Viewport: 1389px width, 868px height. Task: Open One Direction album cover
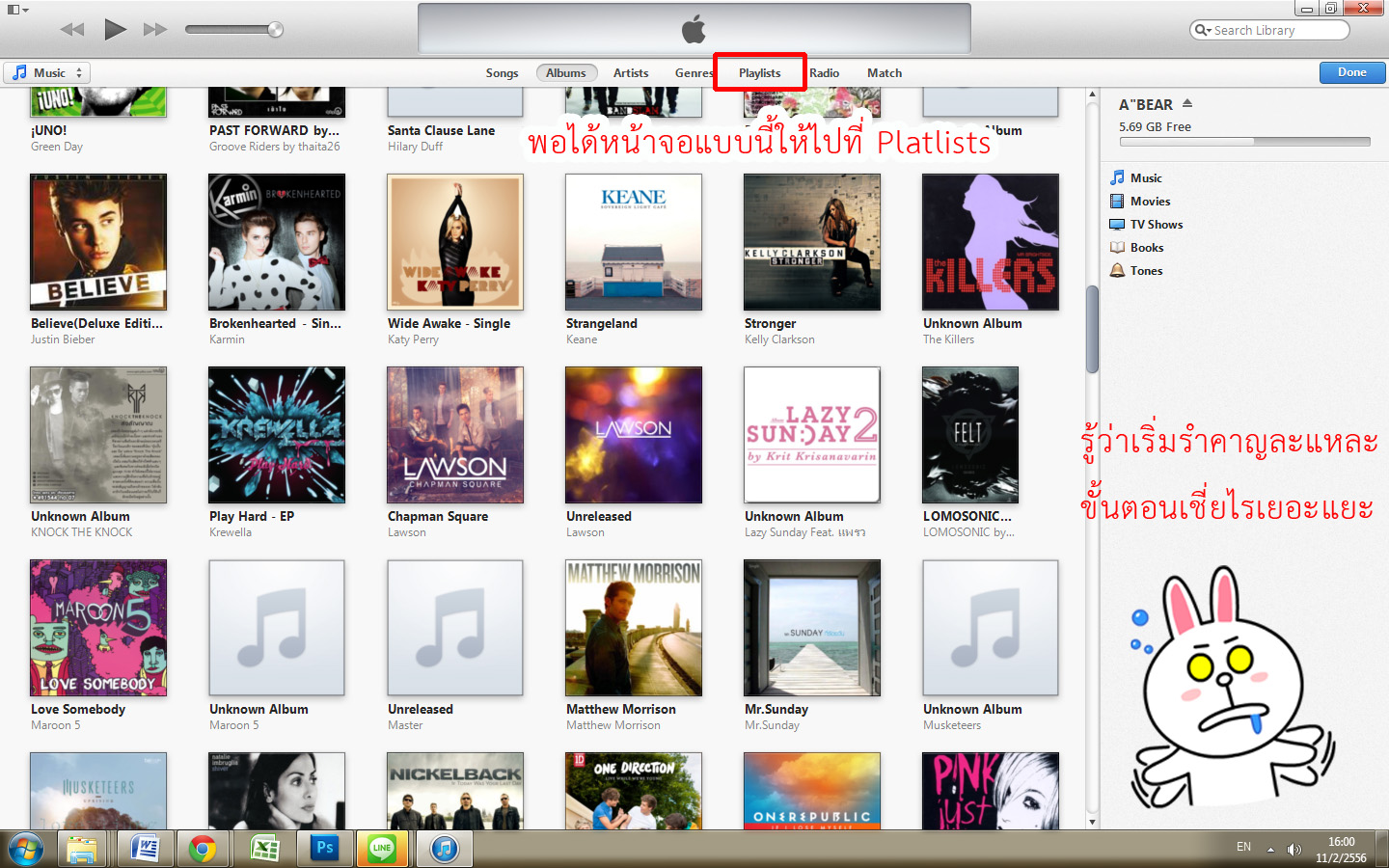tap(634, 791)
